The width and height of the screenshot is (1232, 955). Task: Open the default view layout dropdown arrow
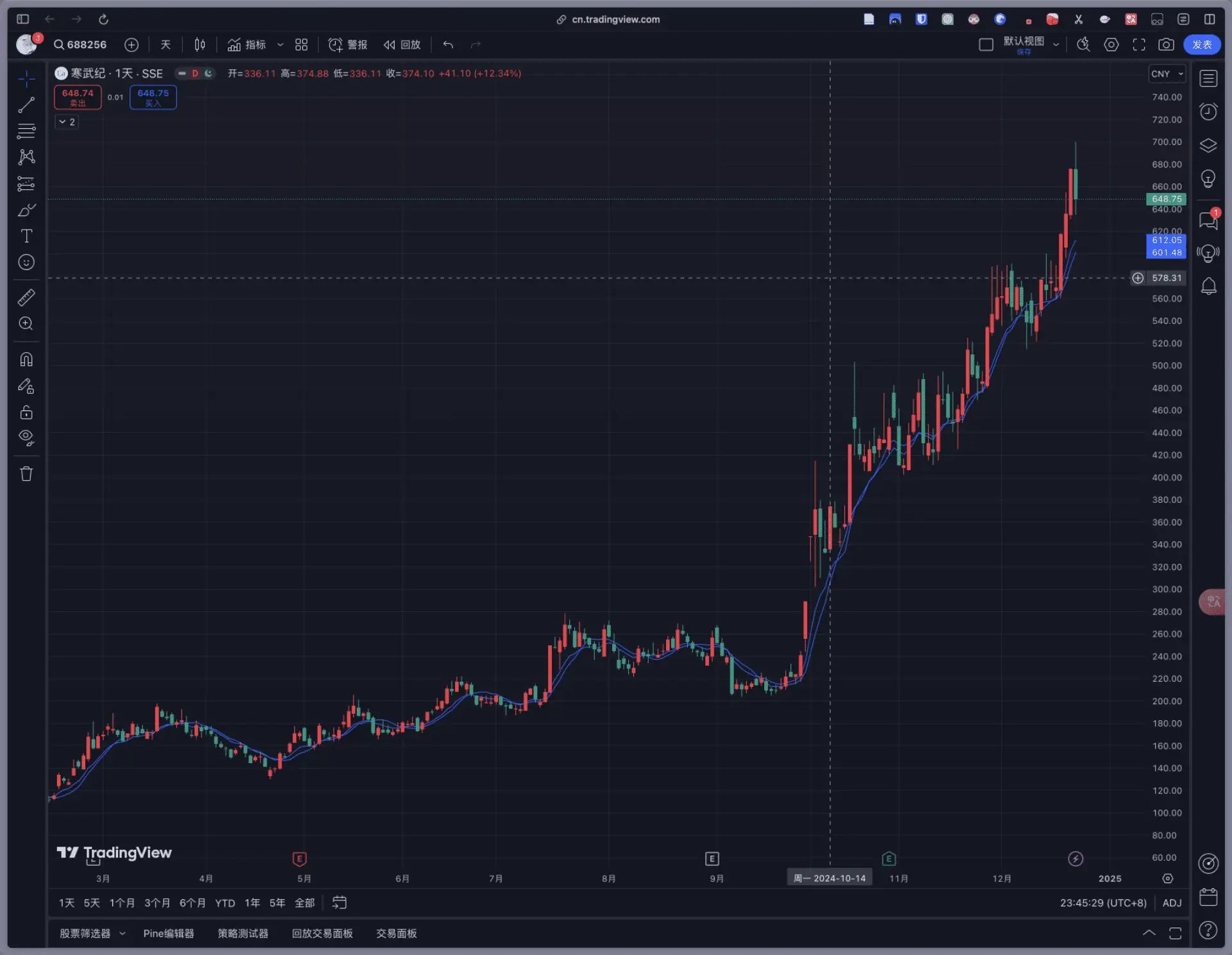[x=1056, y=45]
